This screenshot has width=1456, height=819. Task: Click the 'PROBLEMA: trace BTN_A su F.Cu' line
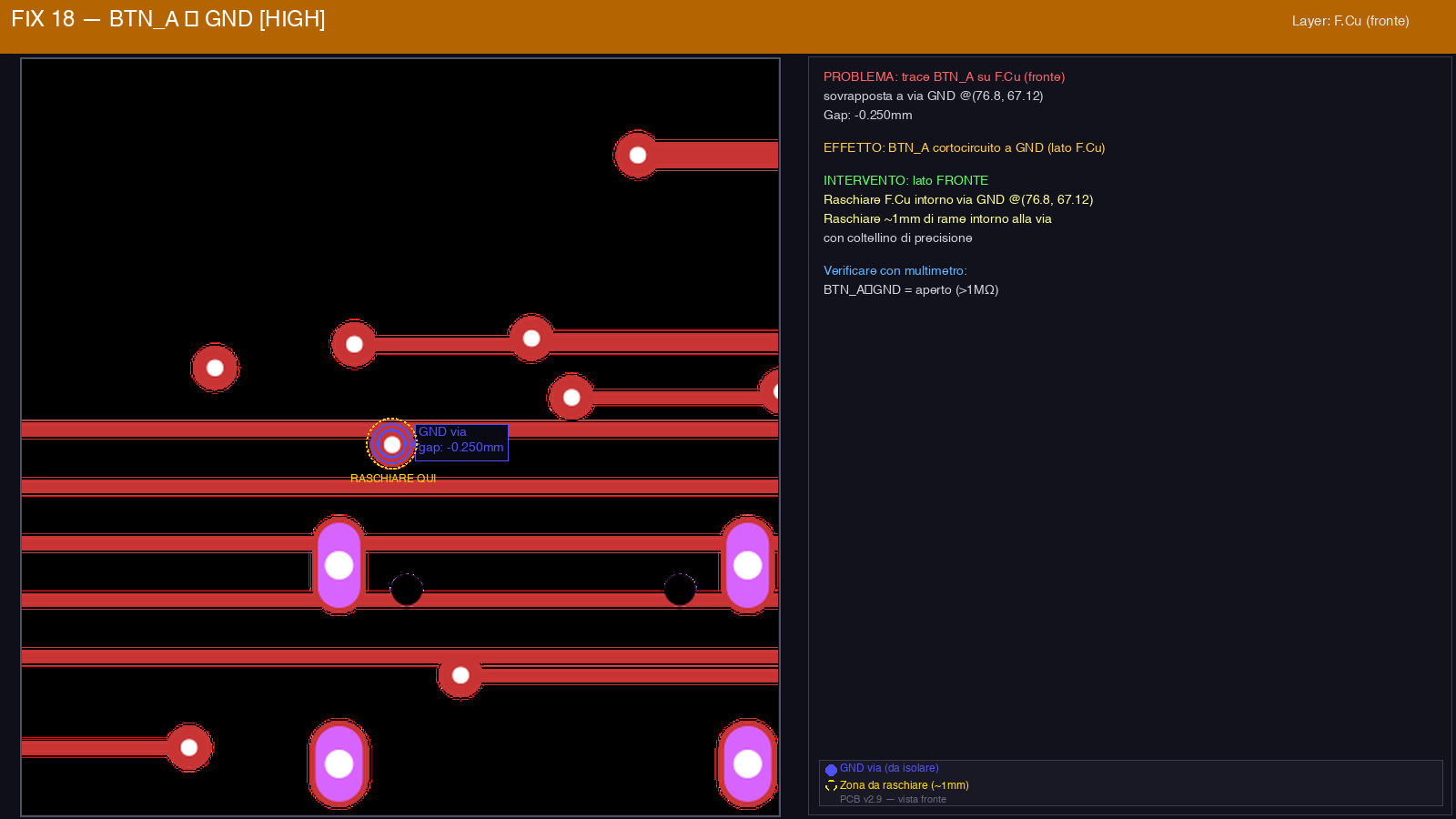pos(944,77)
